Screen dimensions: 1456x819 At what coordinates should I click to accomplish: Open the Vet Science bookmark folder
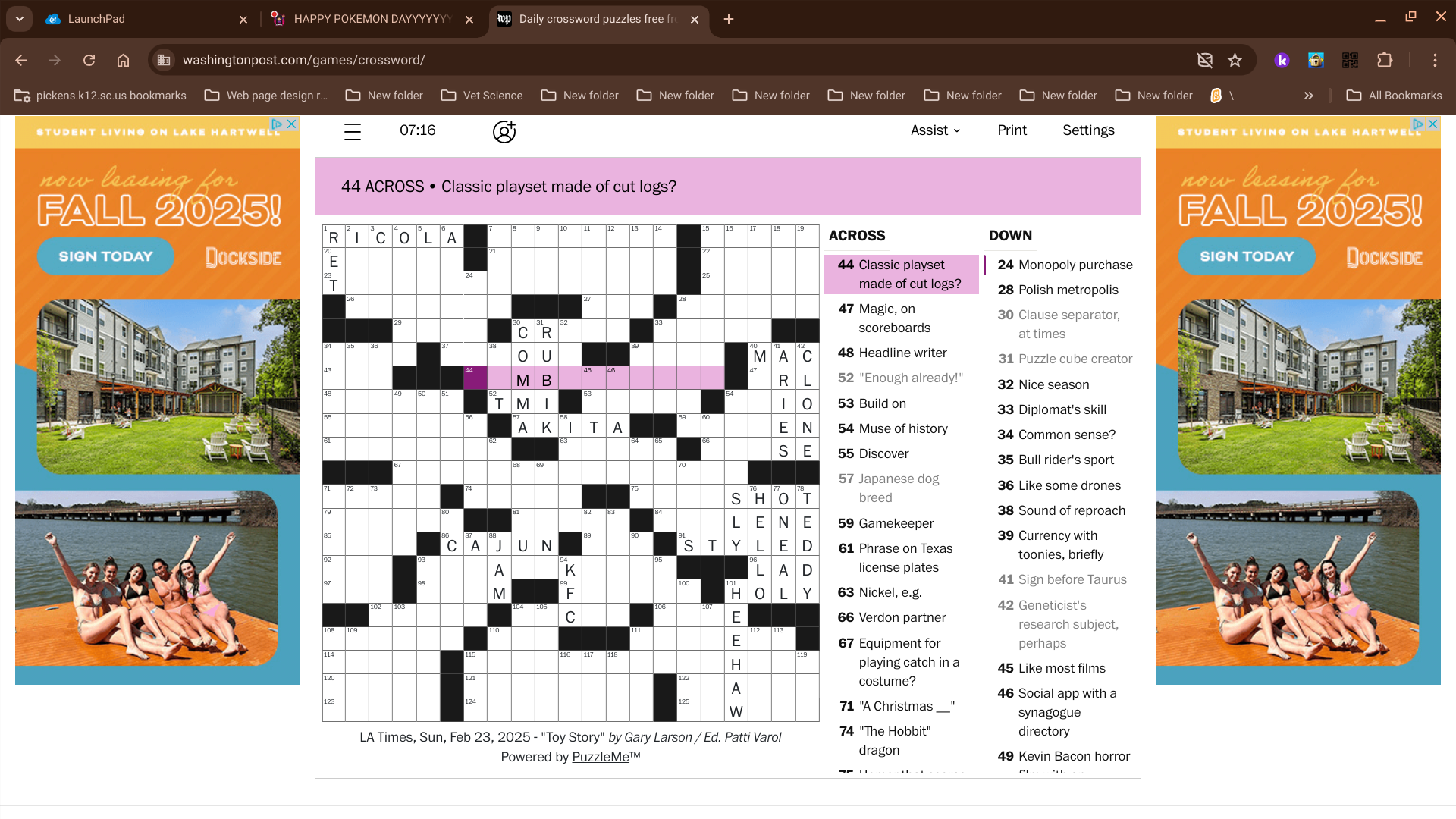point(482,96)
